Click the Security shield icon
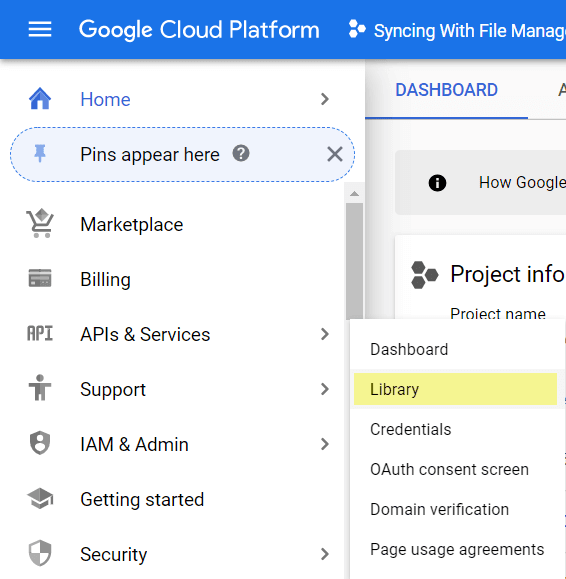 (x=40, y=553)
